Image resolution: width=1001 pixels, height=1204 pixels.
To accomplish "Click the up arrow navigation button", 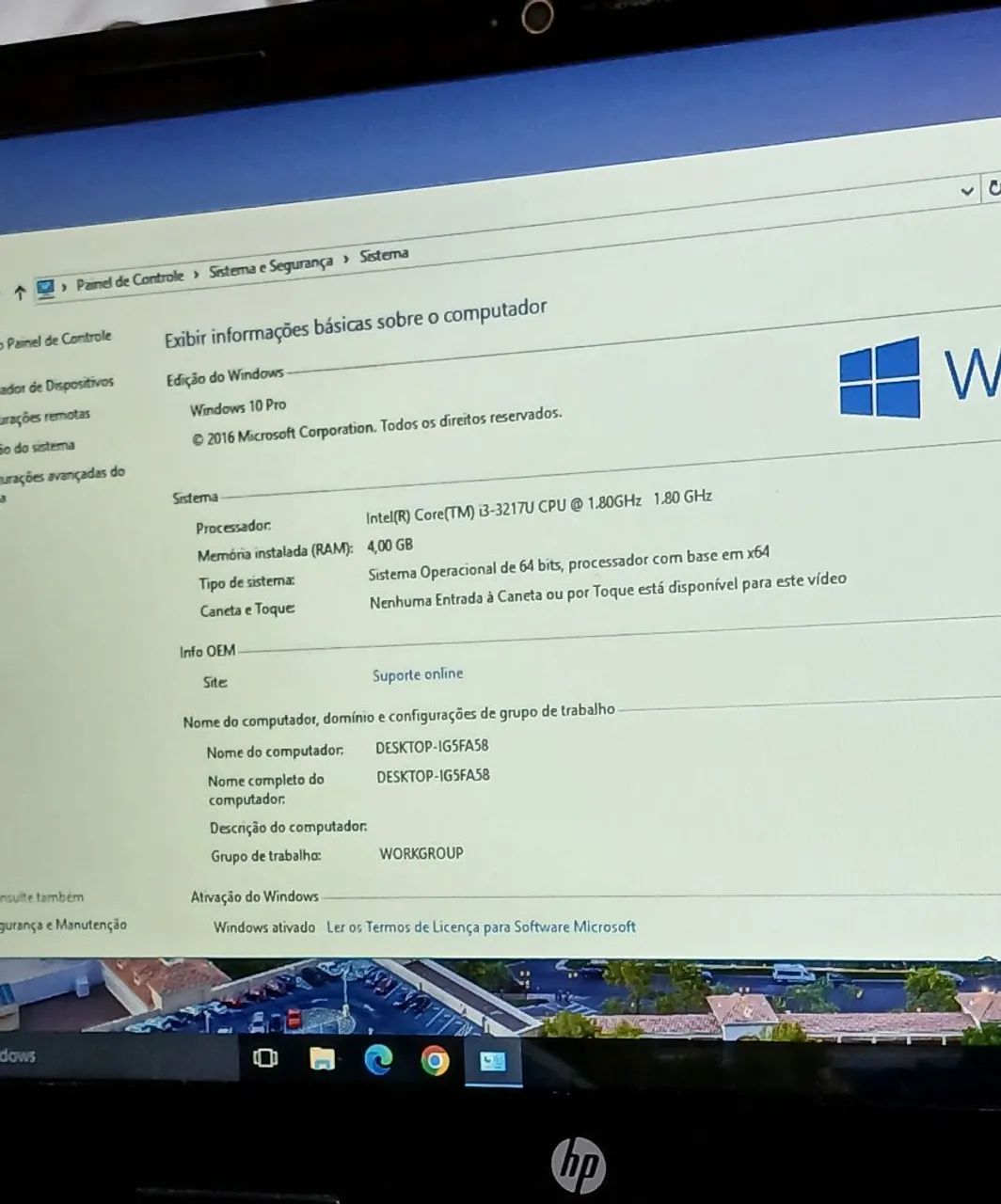I will 19,292.
